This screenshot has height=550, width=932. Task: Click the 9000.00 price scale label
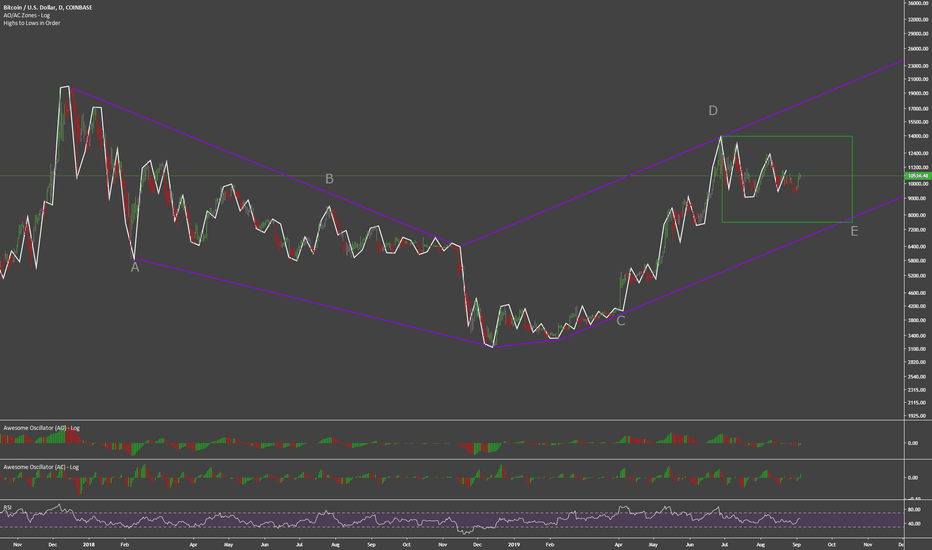point(918,198)
